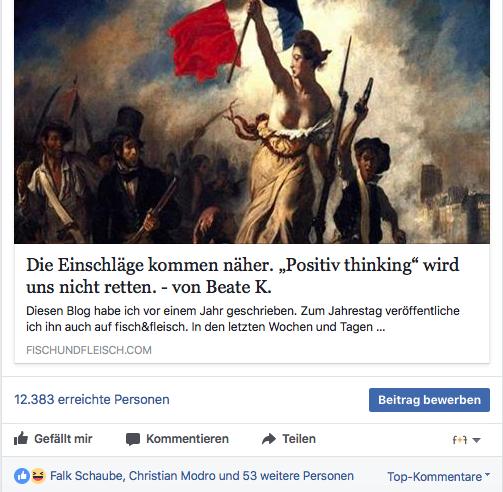Click the Kommentieren speech bubble icon
This screenshot has width=503, height=492.
coord(133,439)
